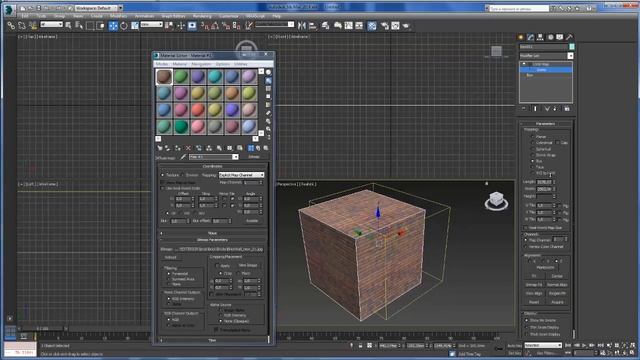Activate the Select and Move tool
Viewport: 640px width, 360px height.
click(x=113, y=26)
